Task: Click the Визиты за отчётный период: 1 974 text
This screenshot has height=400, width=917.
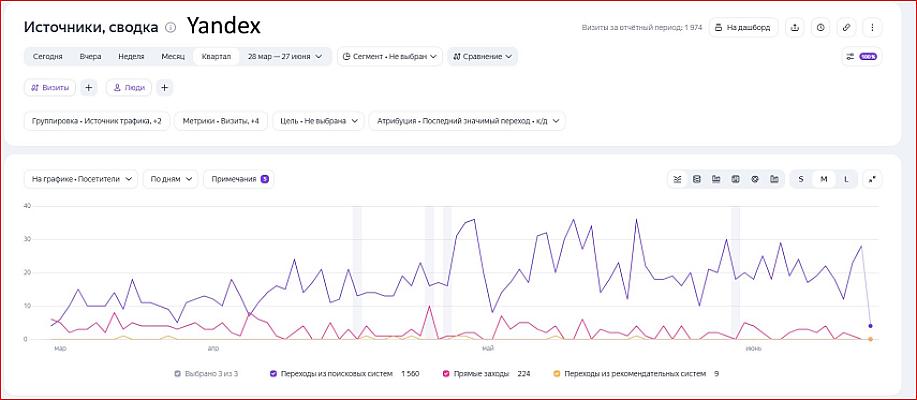Action: click(642, 27)
